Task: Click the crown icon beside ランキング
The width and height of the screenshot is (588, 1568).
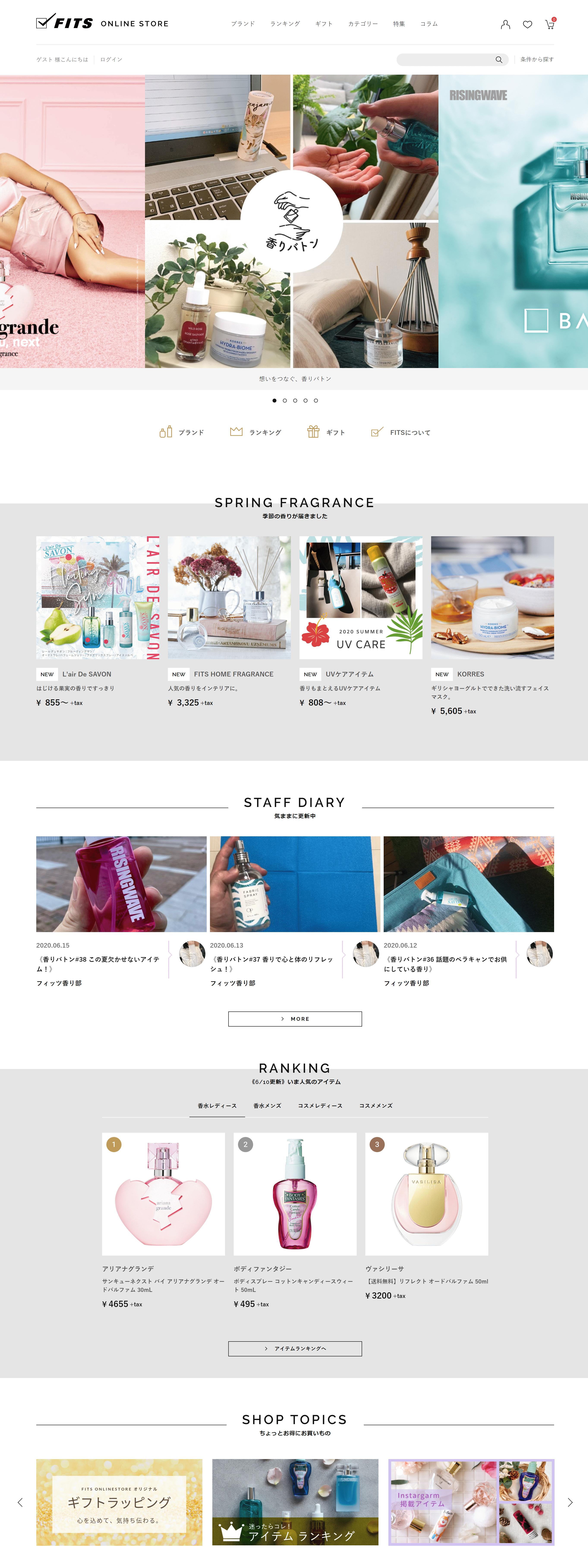Action: tap(236, 432)
